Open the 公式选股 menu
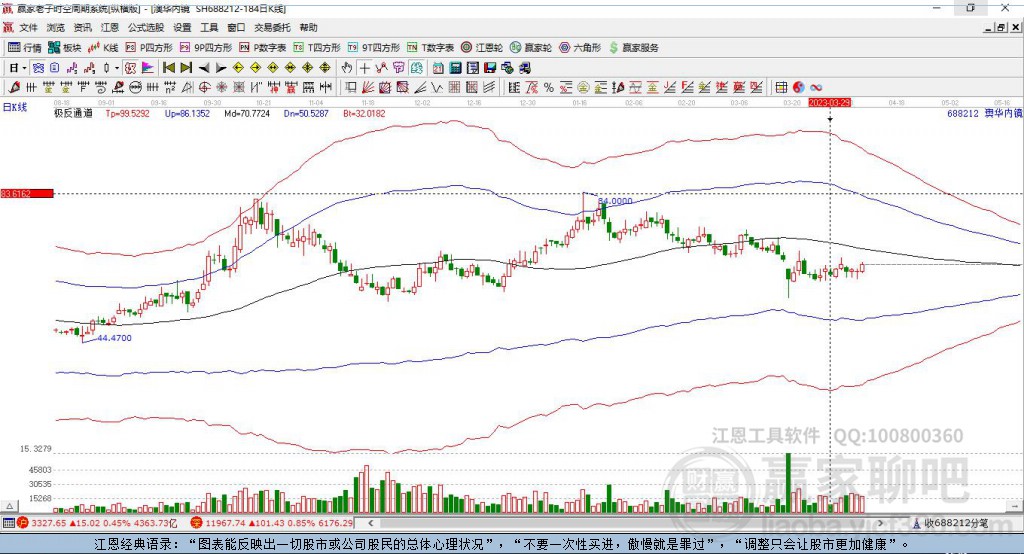This screenshot has width=1024, height=554. tap(146, 27)
